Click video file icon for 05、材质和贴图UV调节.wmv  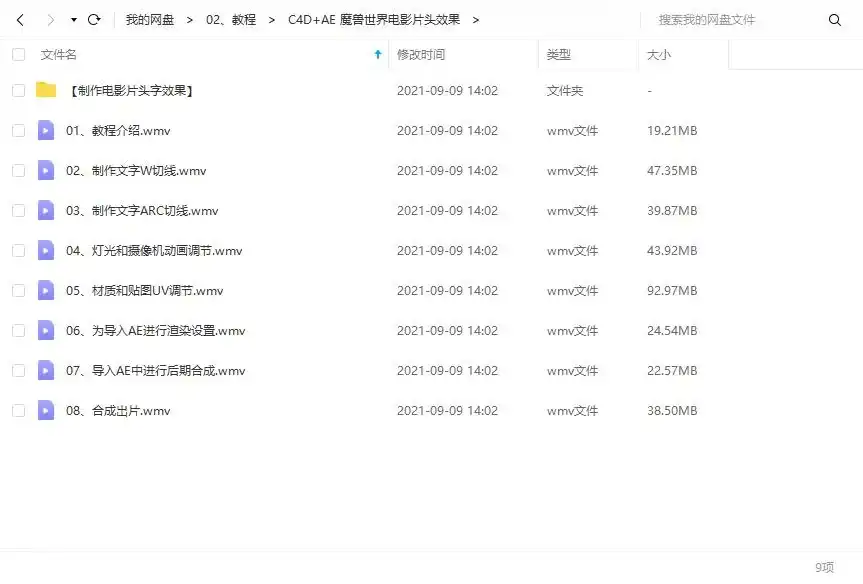pos(46,290)
